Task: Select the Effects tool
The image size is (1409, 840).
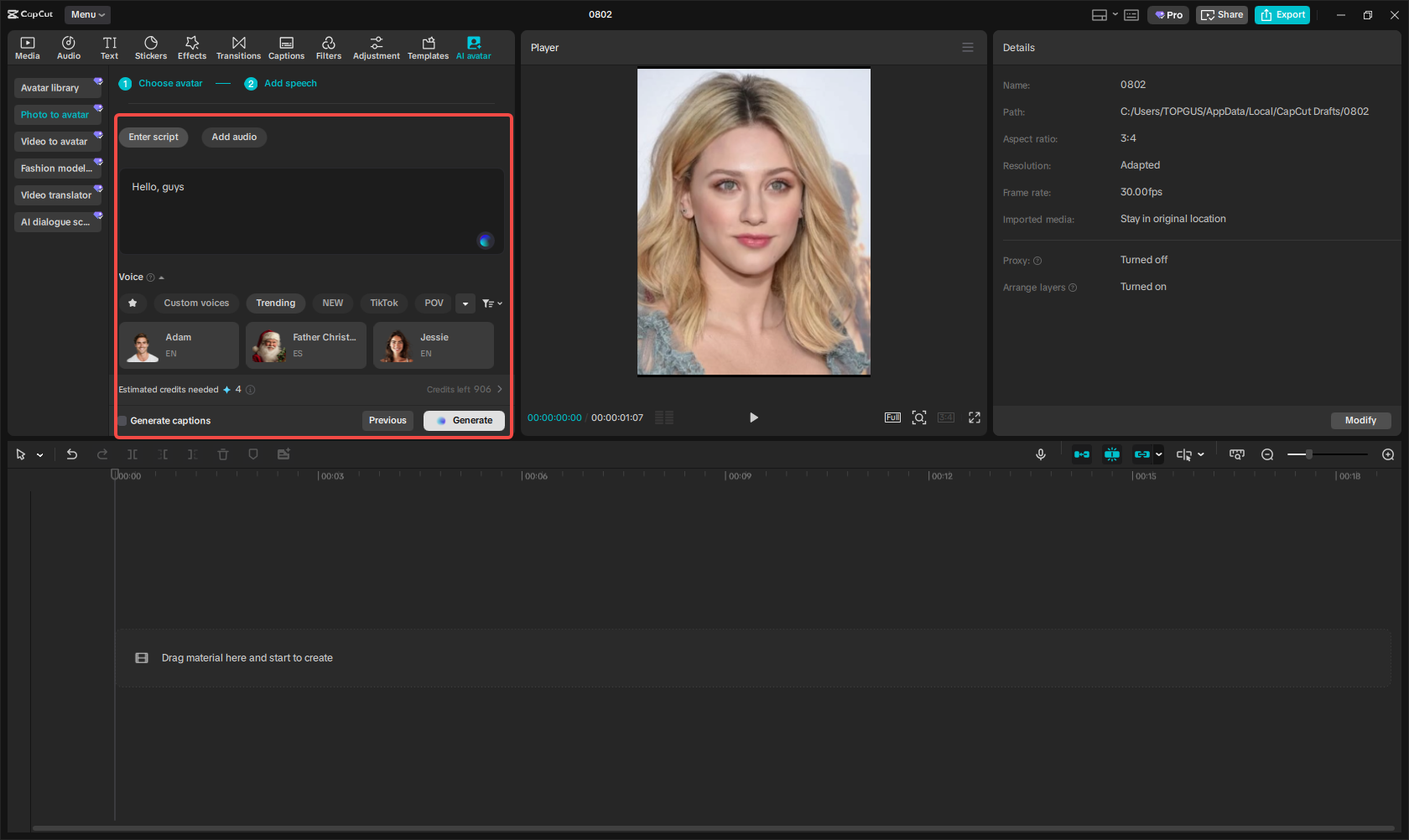Action: point(192,47)
